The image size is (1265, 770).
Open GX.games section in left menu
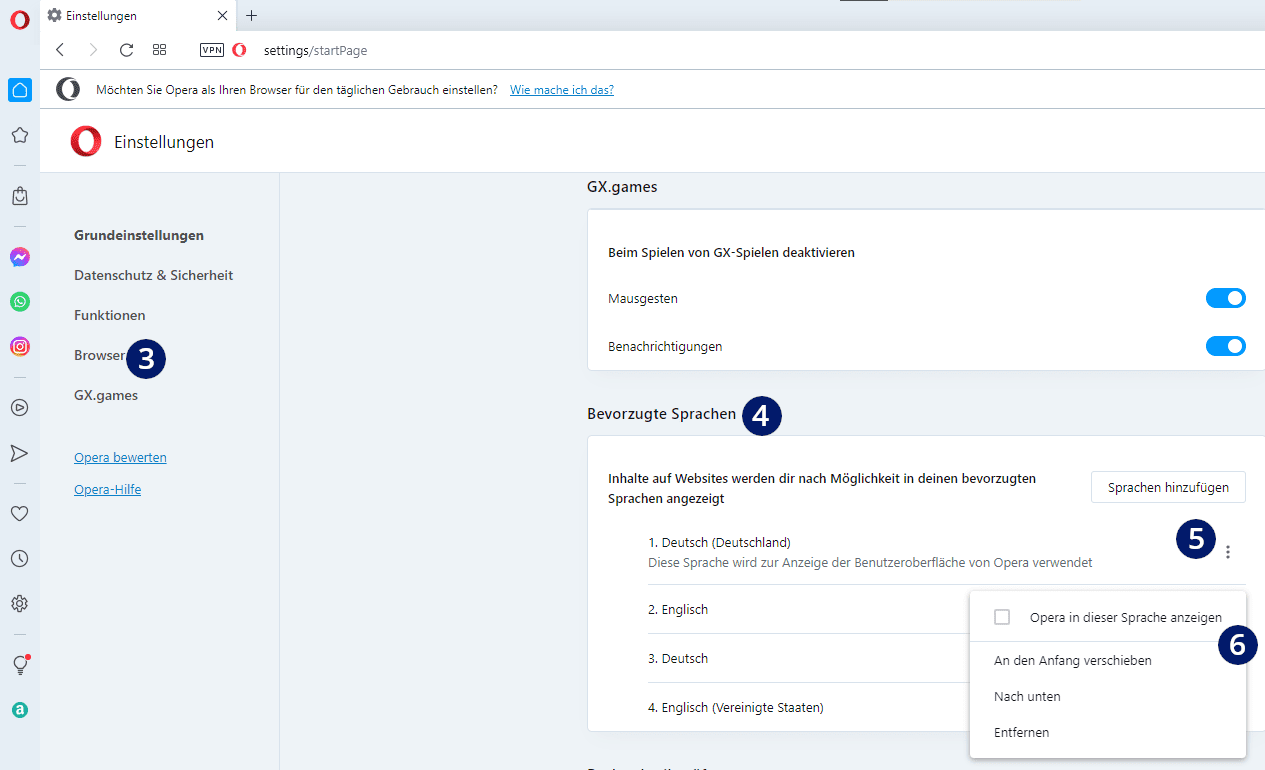point(106,395)
